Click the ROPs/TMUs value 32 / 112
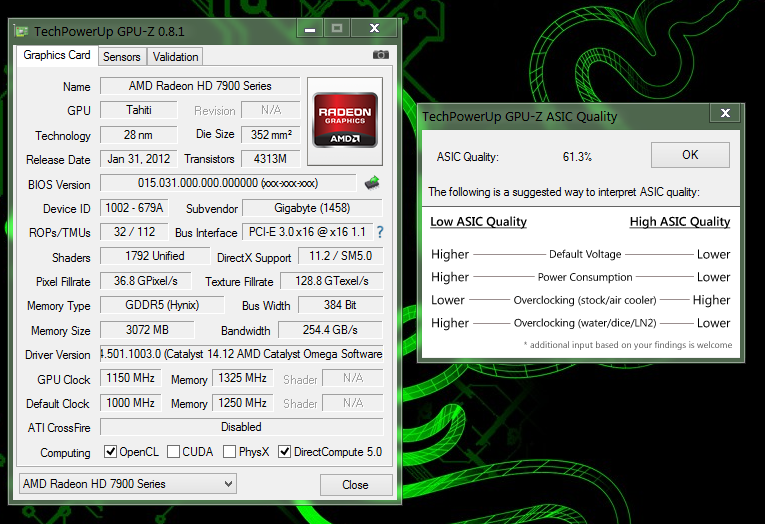 click(x=134, y=232)
